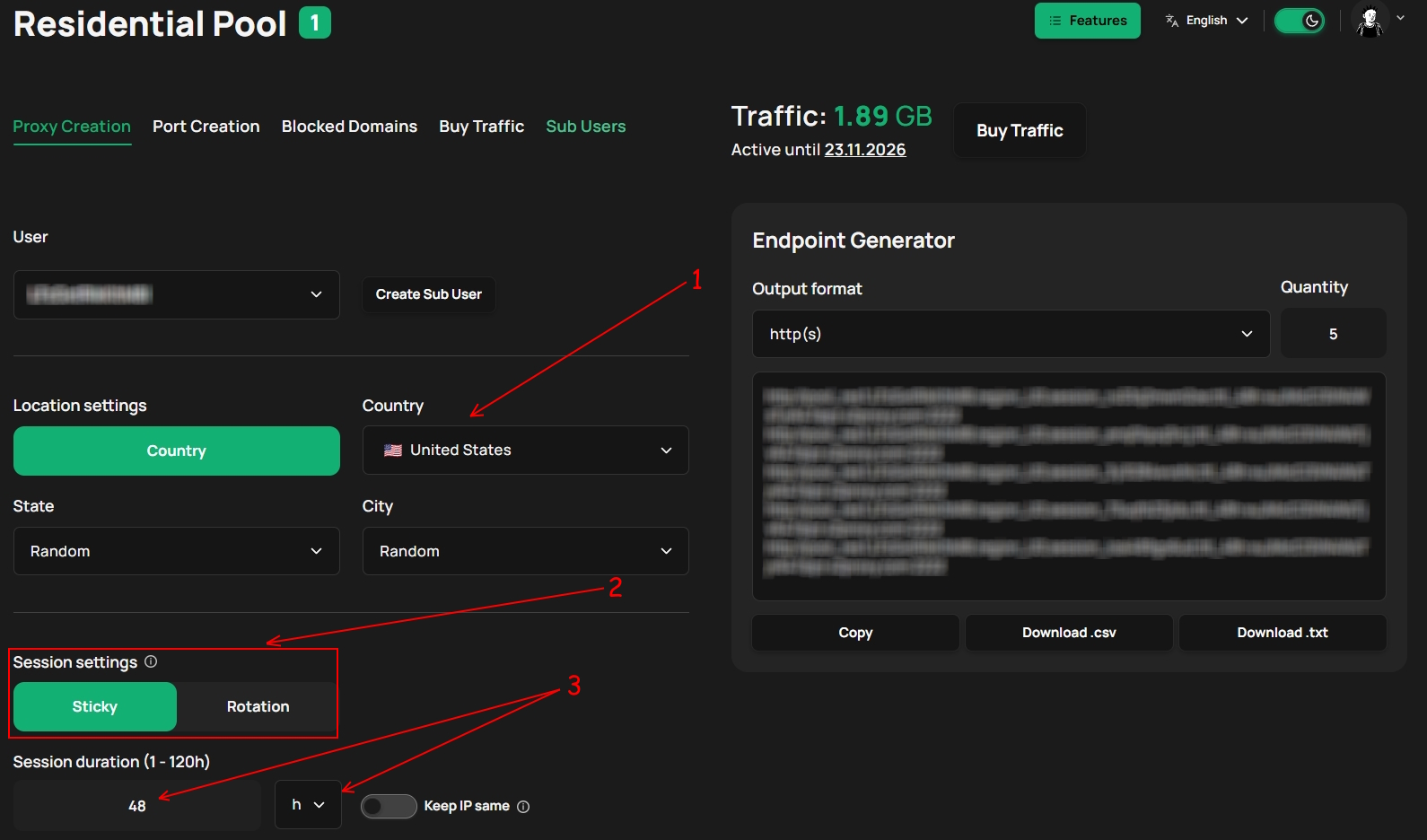
Task: Click the Endpoint Generator heading
Action: coord(854,241)
